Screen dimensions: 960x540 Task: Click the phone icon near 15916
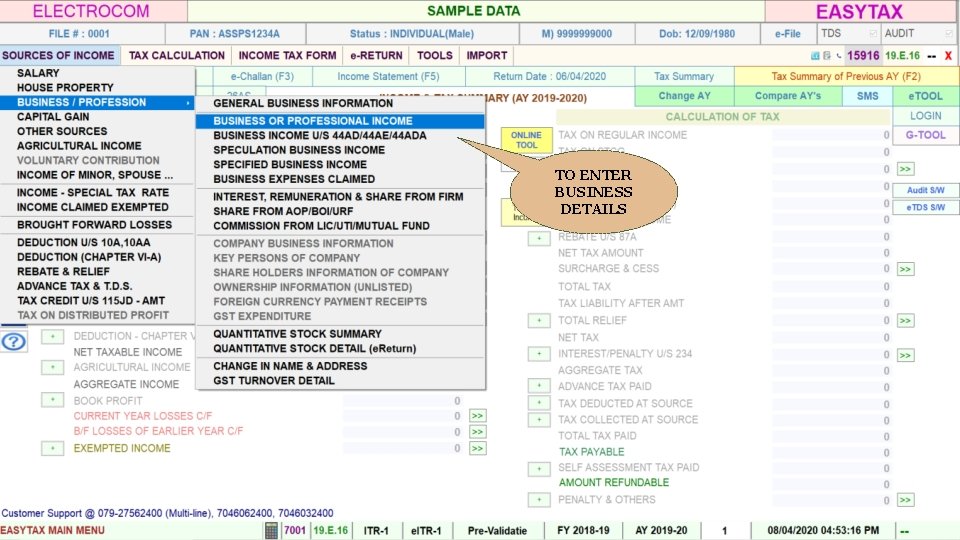(x=839, y=56)
